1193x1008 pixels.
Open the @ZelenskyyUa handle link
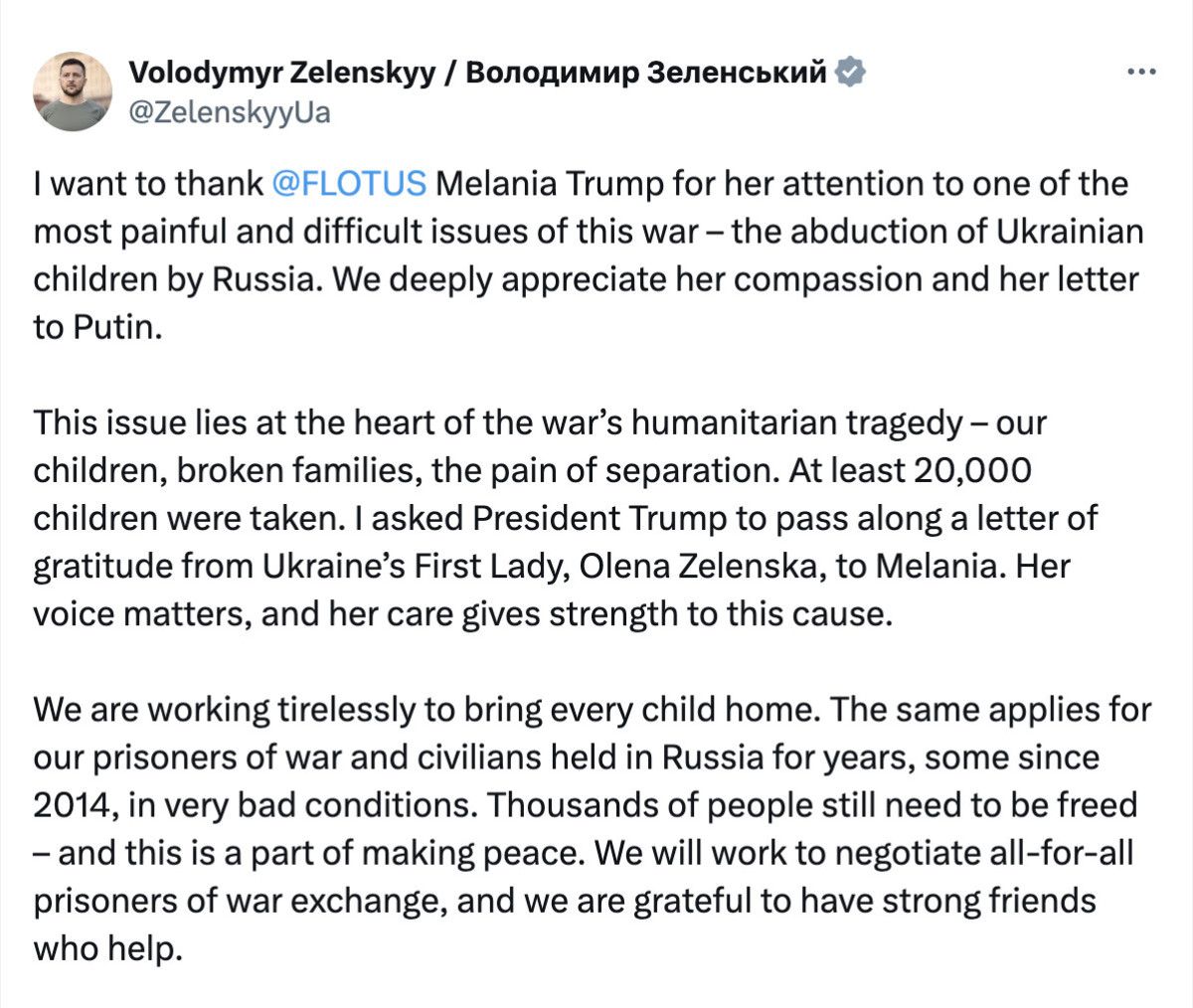point(230,112)
